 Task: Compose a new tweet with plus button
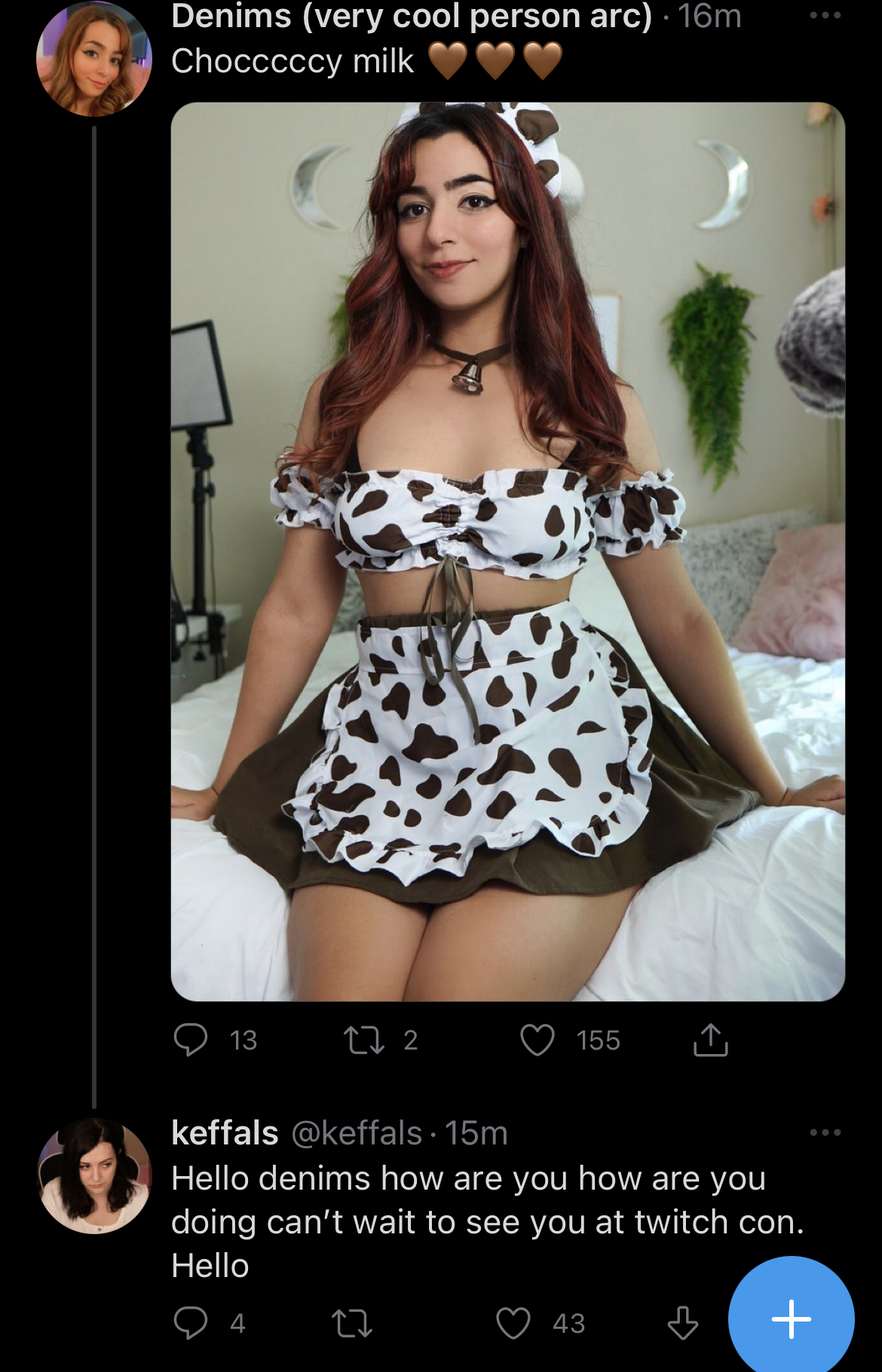coord(792,1319)
